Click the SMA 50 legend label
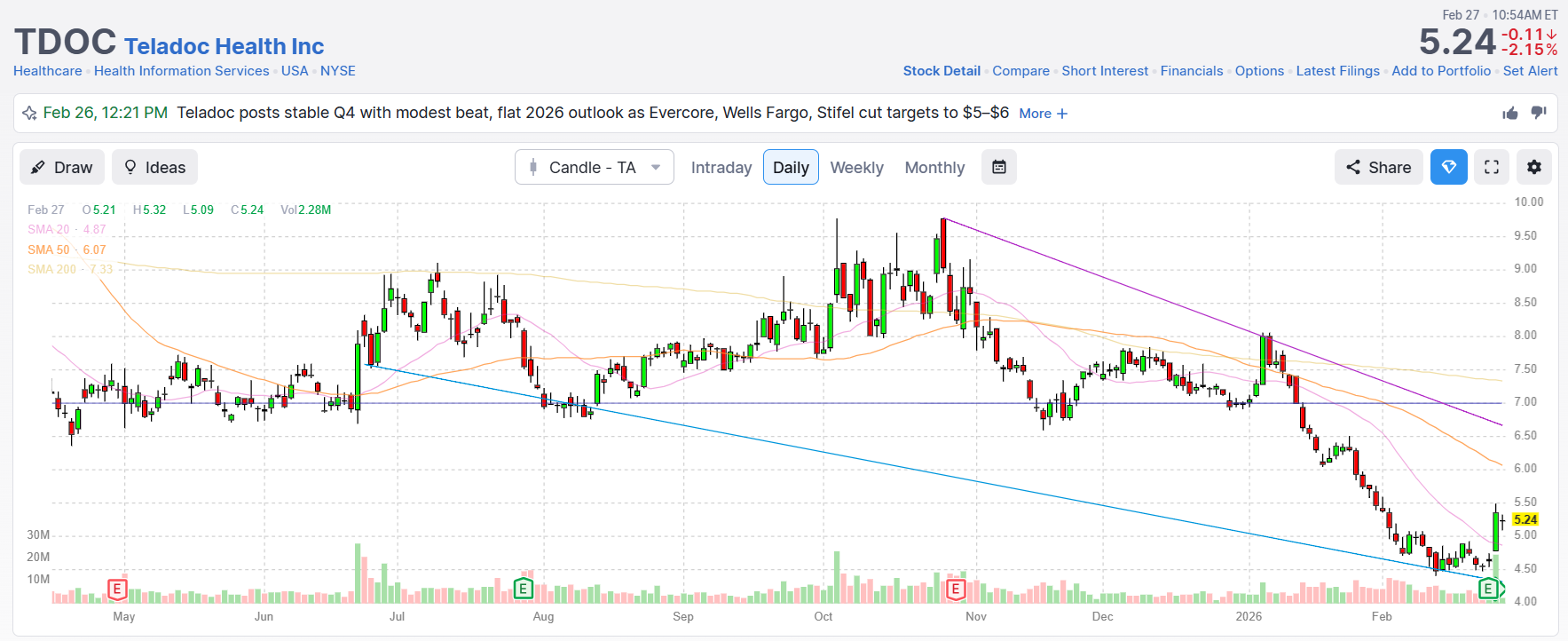The height and width of the screenshot is (641, 1568). tap(67, 249)
